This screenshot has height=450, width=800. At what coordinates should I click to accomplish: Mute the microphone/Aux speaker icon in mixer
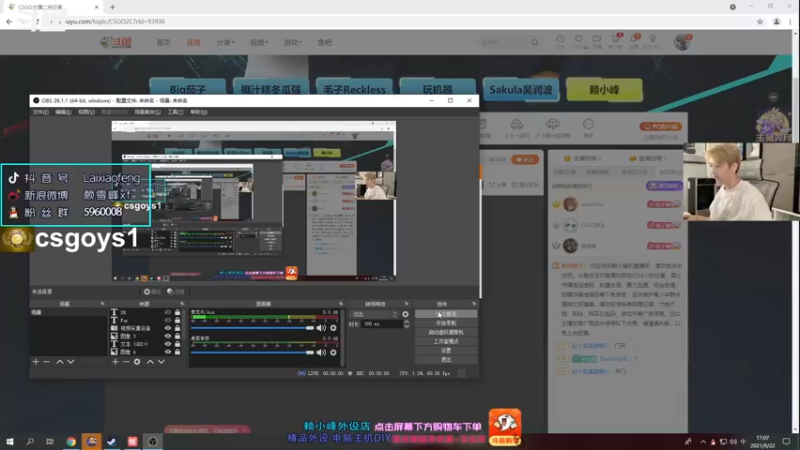[321, 328]
